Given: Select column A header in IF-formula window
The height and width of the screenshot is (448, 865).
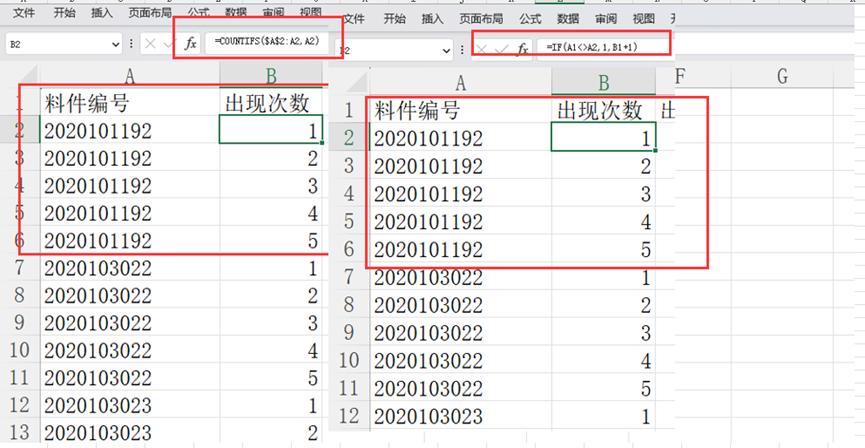Looking at the screenshot, I should [461, 83].
